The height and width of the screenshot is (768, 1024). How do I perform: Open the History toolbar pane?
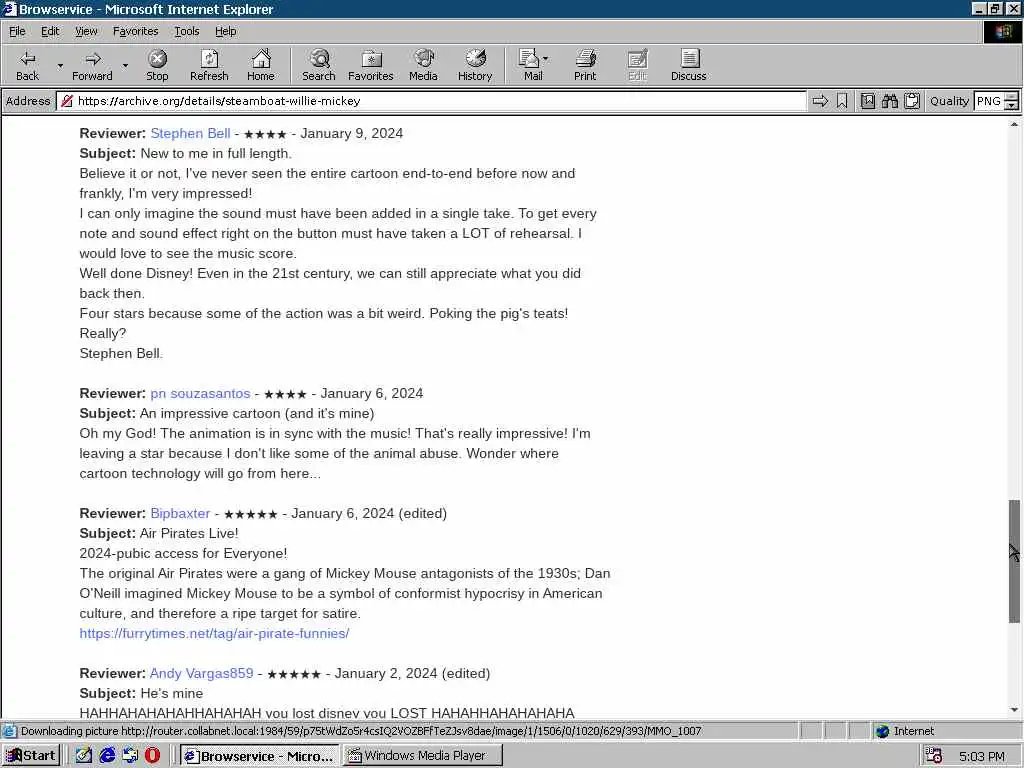tap(475, 65)
